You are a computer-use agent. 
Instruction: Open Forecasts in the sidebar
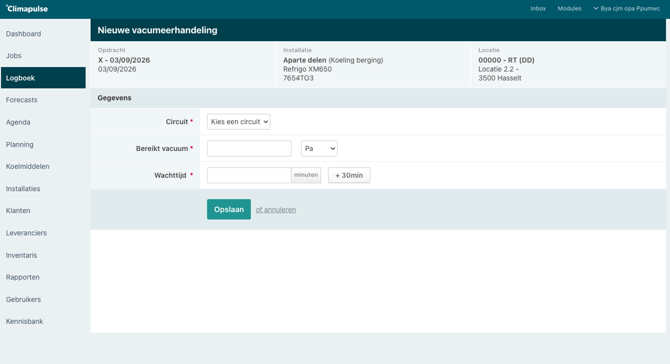point(43,100)
